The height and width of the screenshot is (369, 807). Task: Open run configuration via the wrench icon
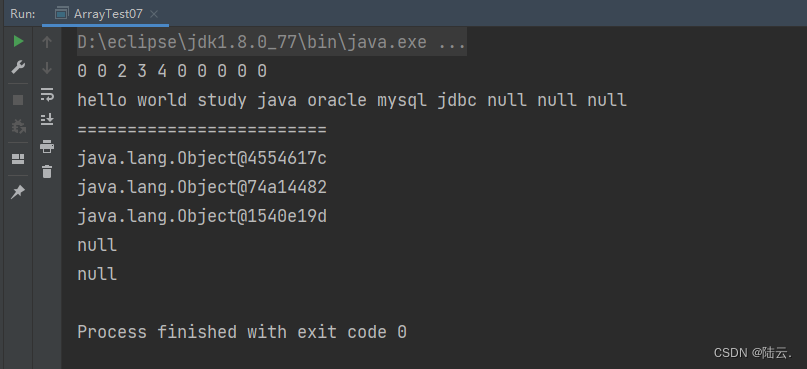18,67
